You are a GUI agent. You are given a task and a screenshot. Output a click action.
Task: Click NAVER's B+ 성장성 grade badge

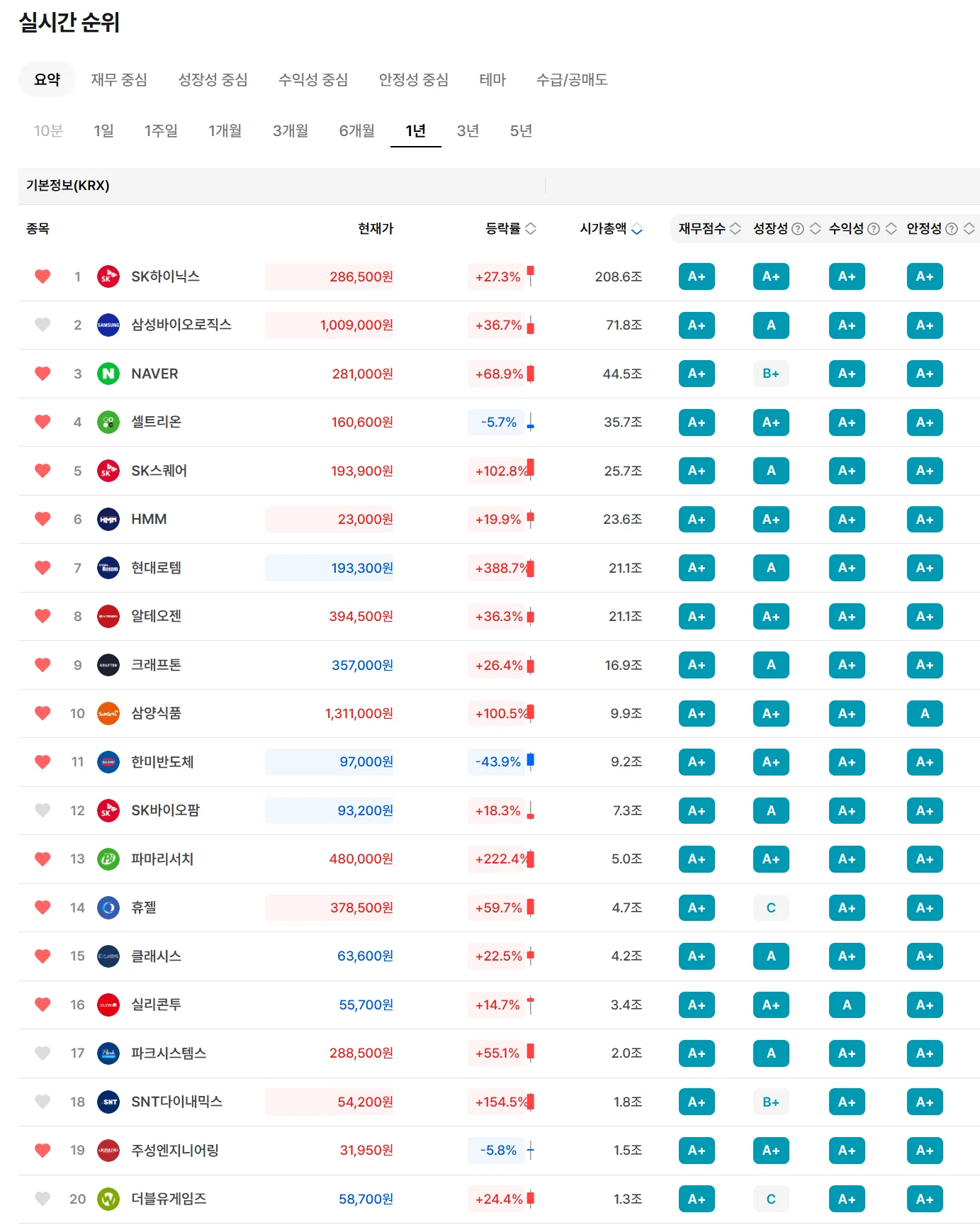coord(771,374)
